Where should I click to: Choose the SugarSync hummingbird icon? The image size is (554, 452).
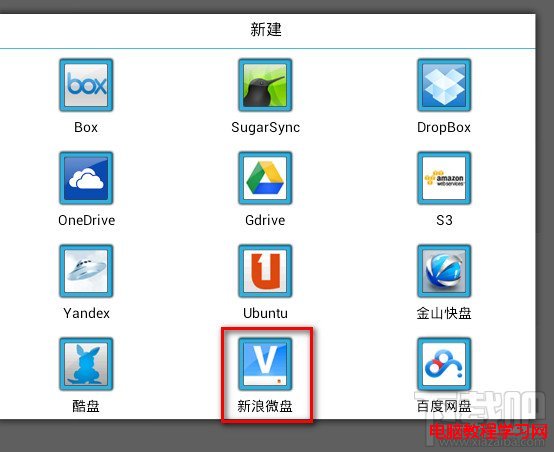click(x=265, y=85)
